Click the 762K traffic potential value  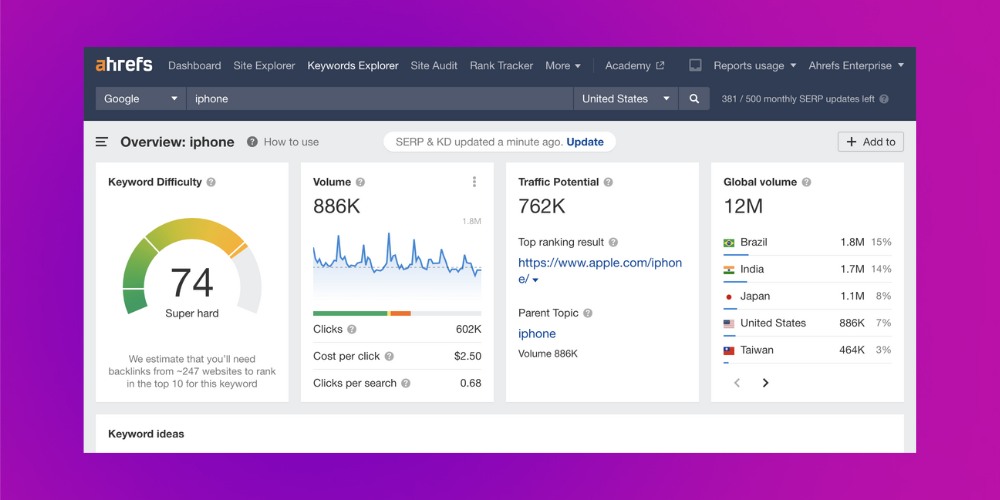coord(541,206)
